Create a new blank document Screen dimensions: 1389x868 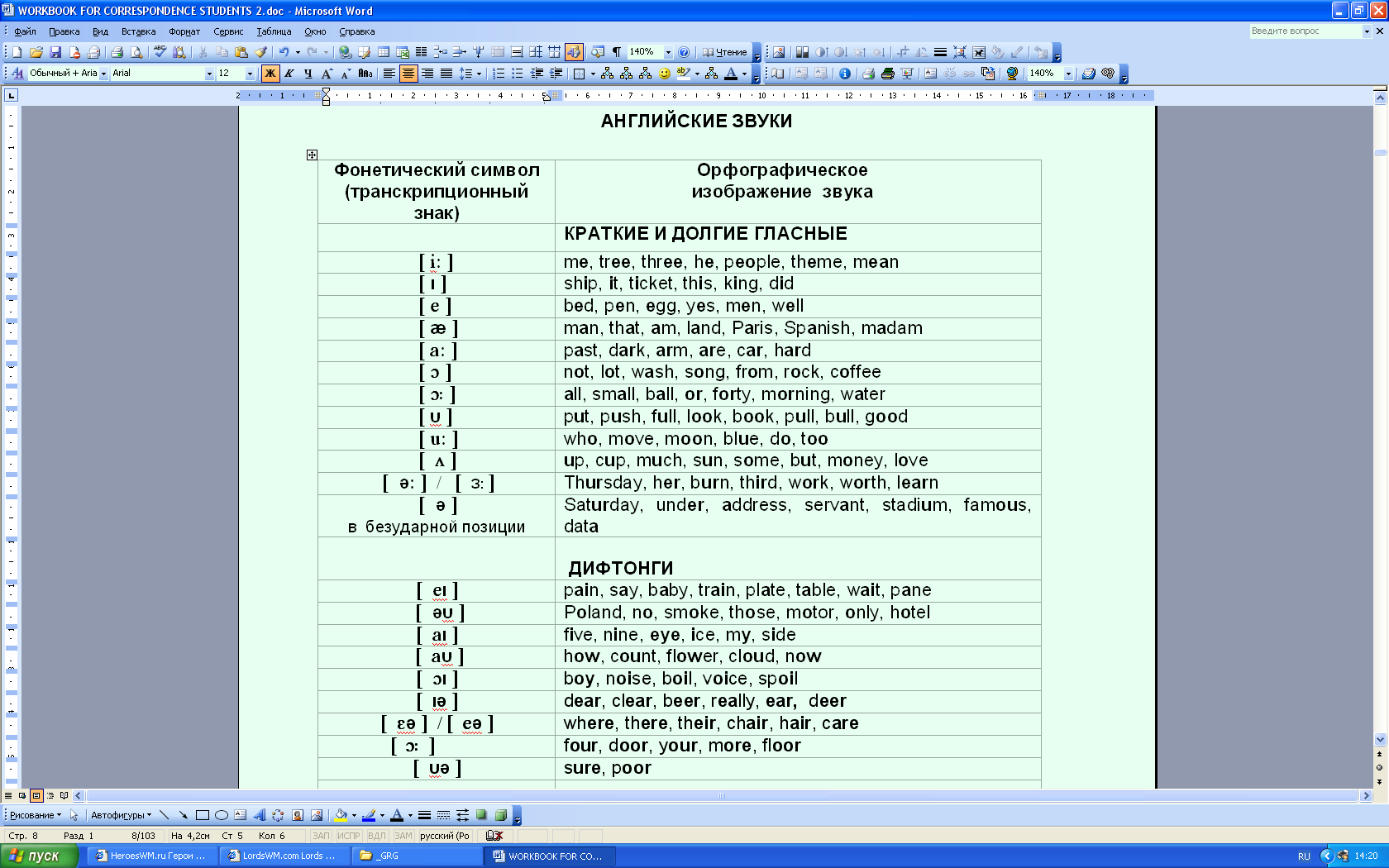(x=17, y=52)
